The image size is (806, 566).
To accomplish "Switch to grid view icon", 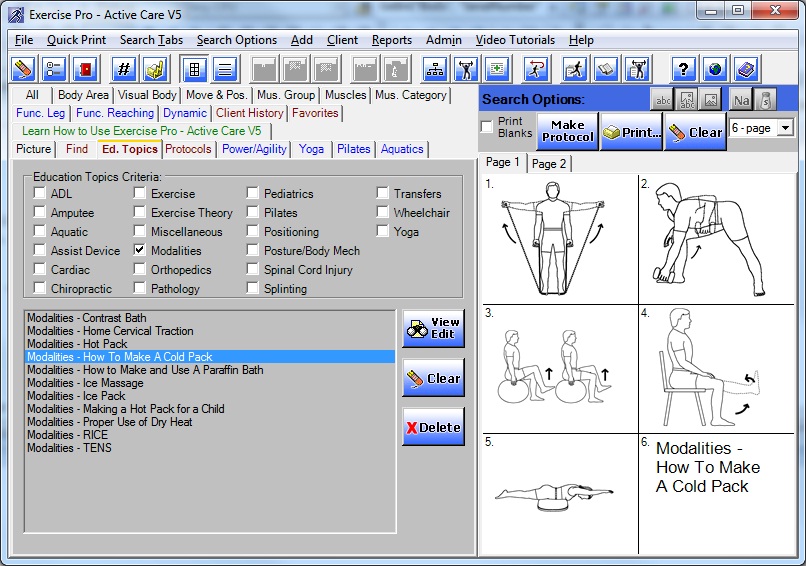I will pos(194,69).
